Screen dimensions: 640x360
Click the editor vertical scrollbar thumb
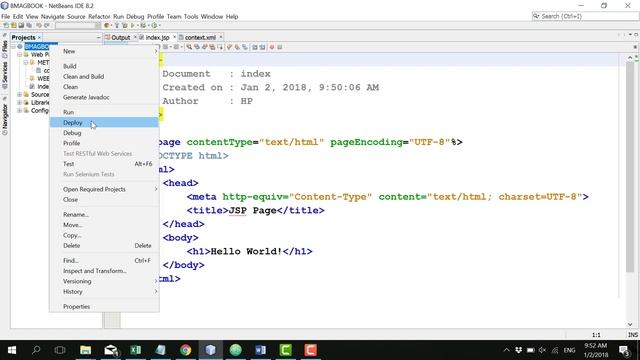[x=630, y=167]
